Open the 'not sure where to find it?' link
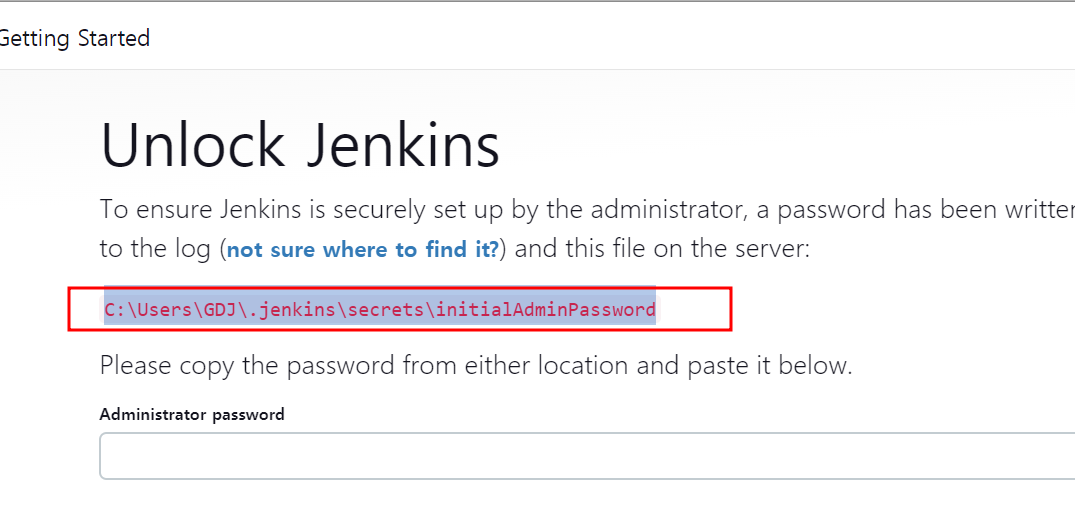The height and width of the screenshot is (521, 1075). (363, 250)
